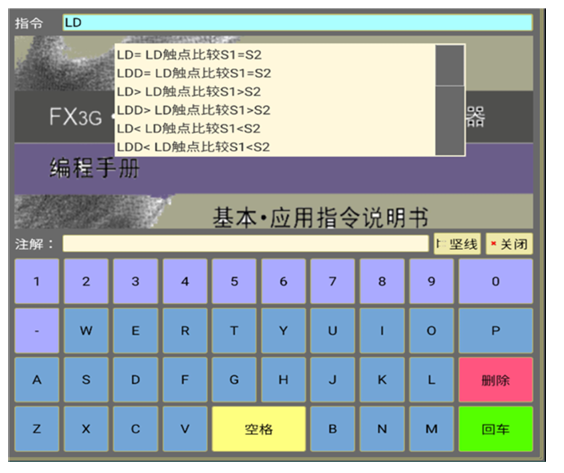Tap the C key

click(x=135, y=429)
